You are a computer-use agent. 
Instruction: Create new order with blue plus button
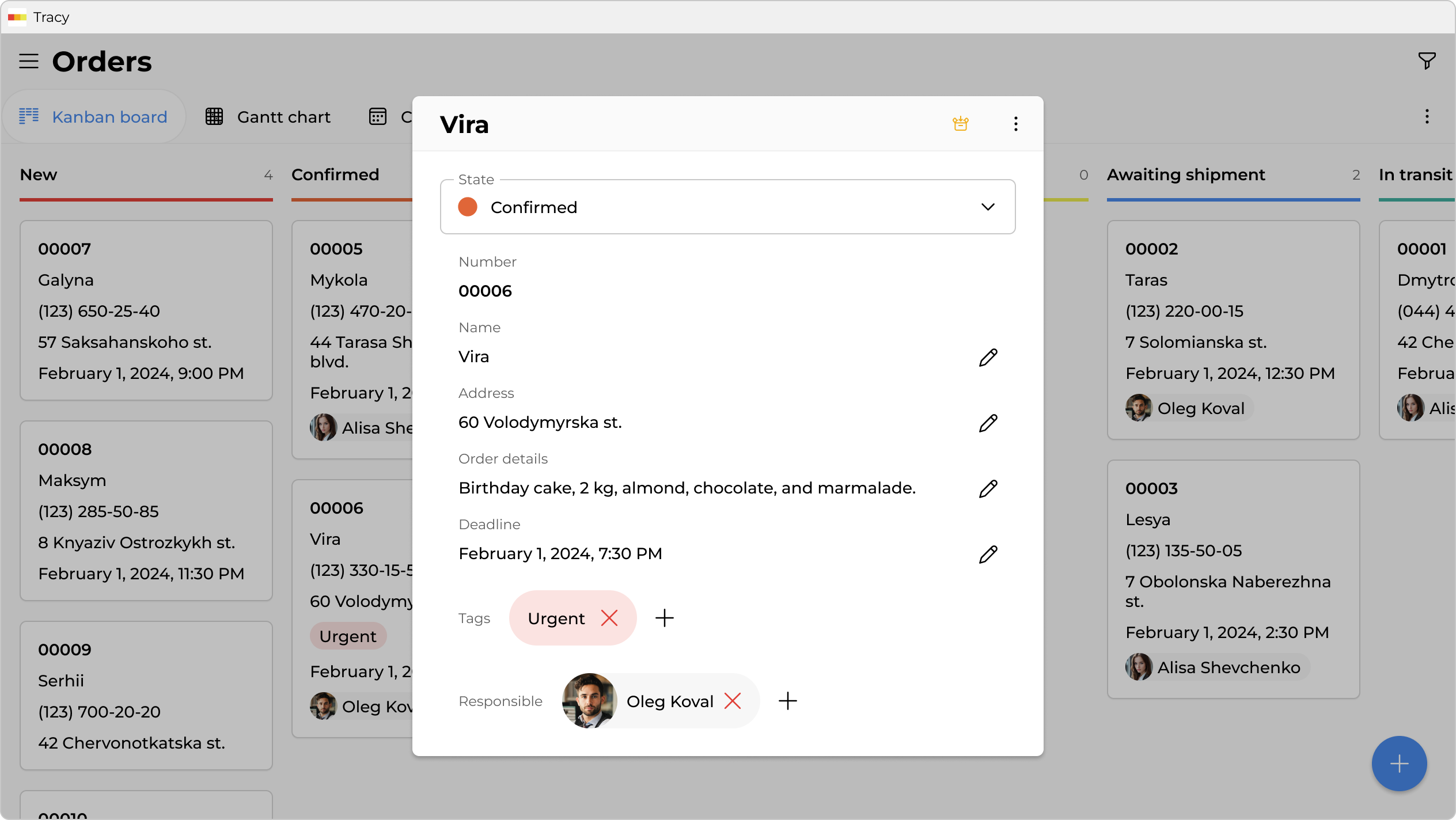point(1399,764)
